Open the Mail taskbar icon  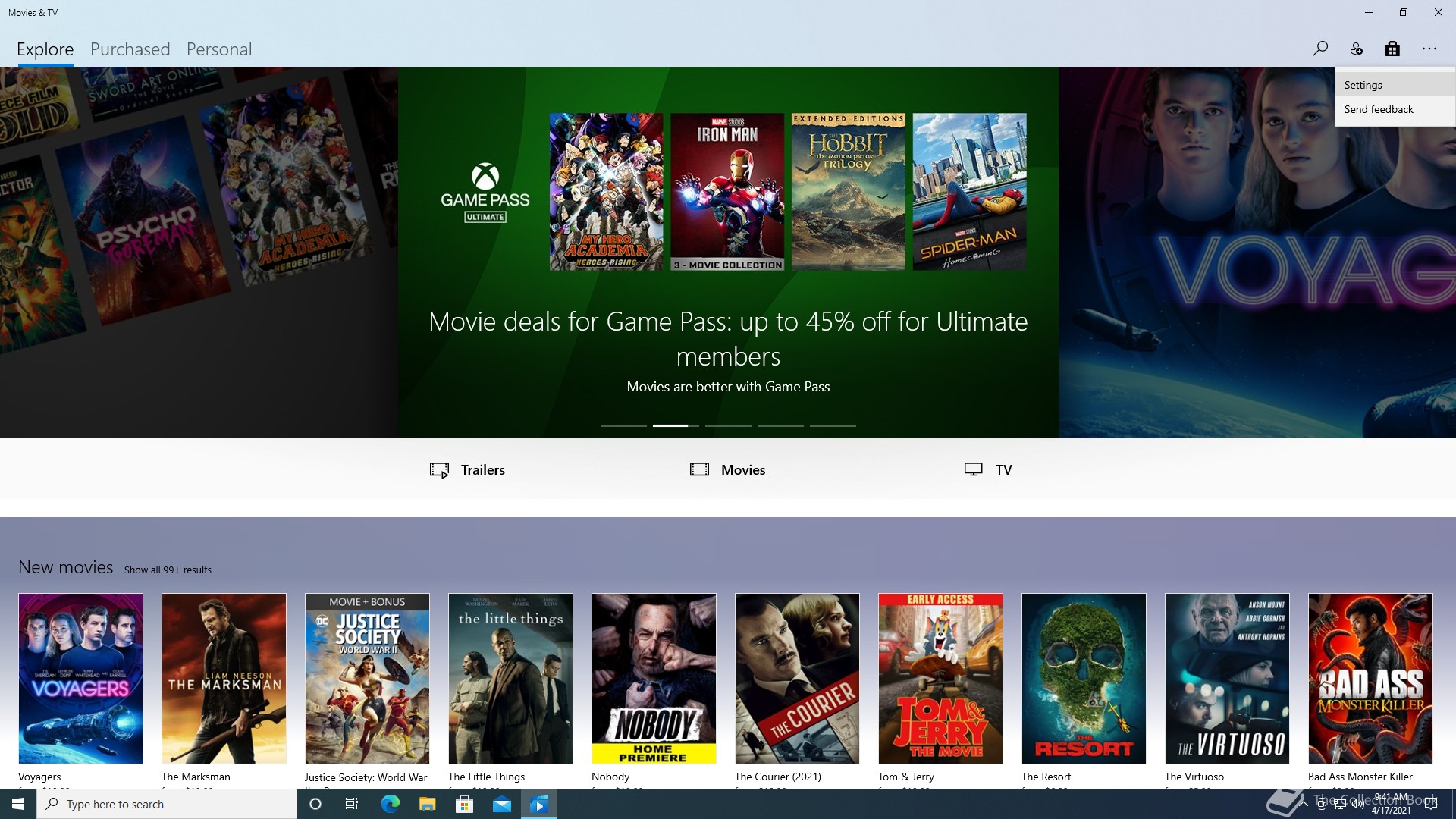(x=502, y=804)
